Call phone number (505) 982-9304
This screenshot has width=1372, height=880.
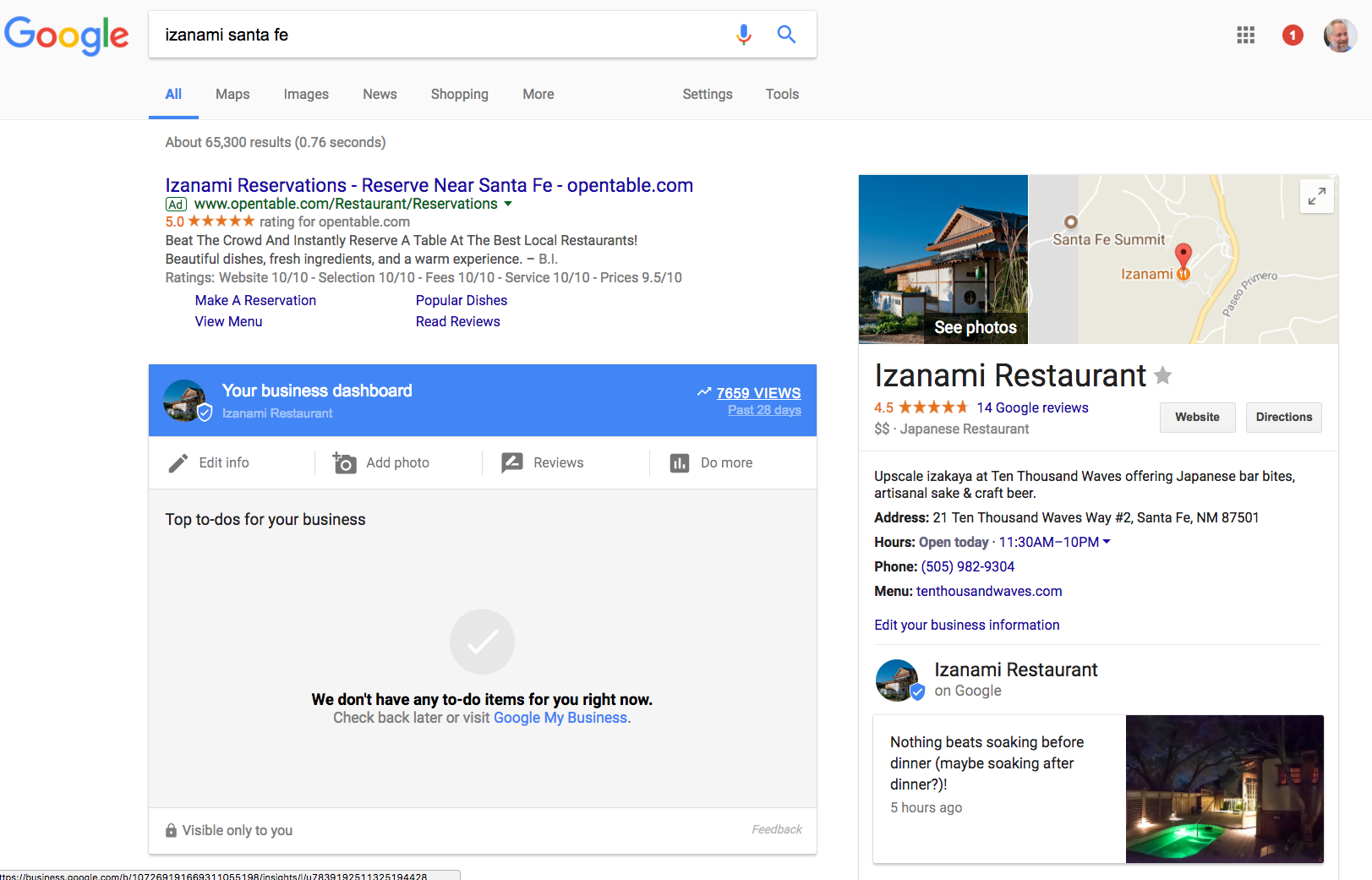(968, 566)
